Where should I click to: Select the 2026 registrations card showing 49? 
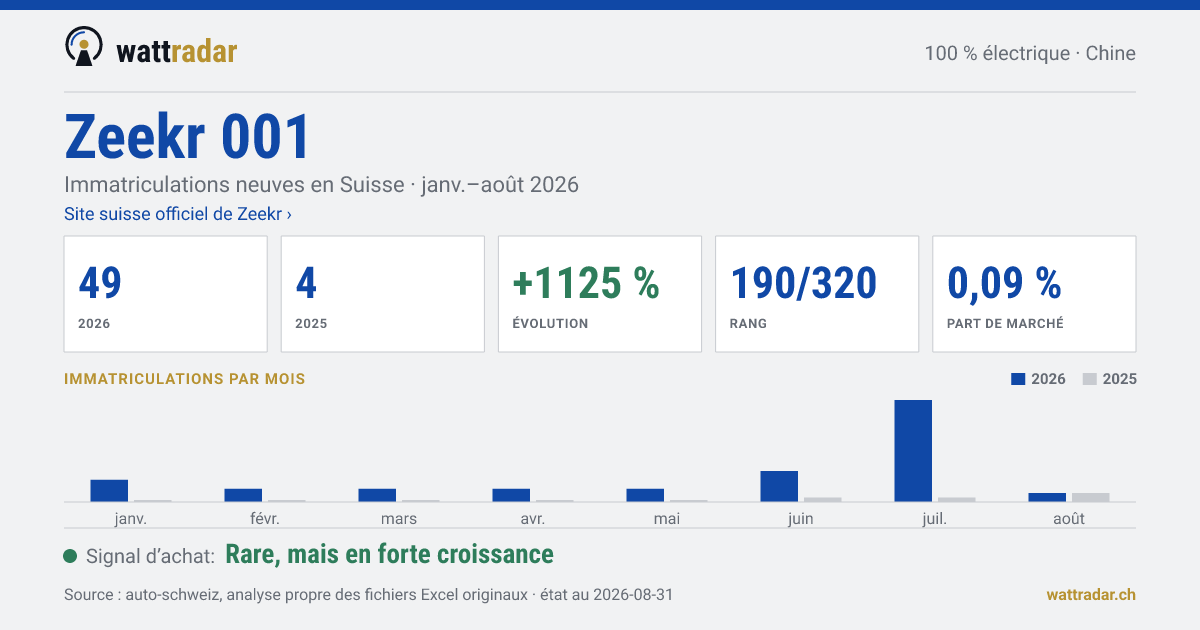166,294
